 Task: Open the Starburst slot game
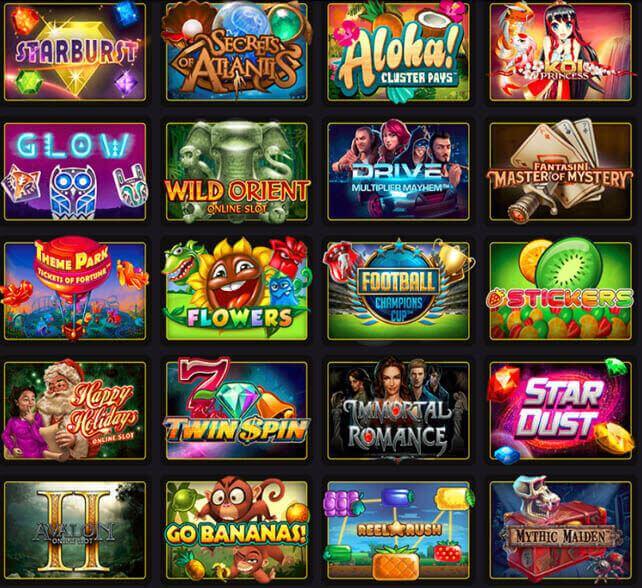[x=75, y=52]
